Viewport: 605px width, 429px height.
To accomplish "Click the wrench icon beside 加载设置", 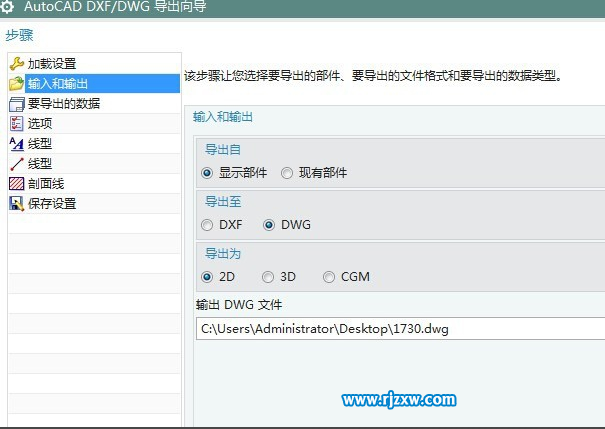I will pos(16,64).
